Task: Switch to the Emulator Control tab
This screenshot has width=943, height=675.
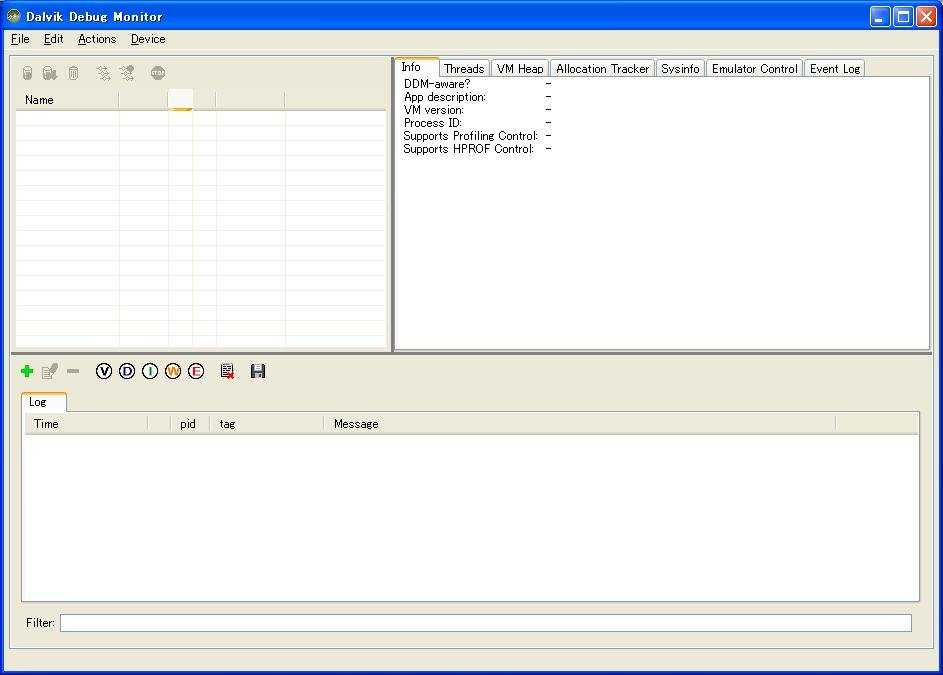Action: pyautogui.click(x=755, y=69)
